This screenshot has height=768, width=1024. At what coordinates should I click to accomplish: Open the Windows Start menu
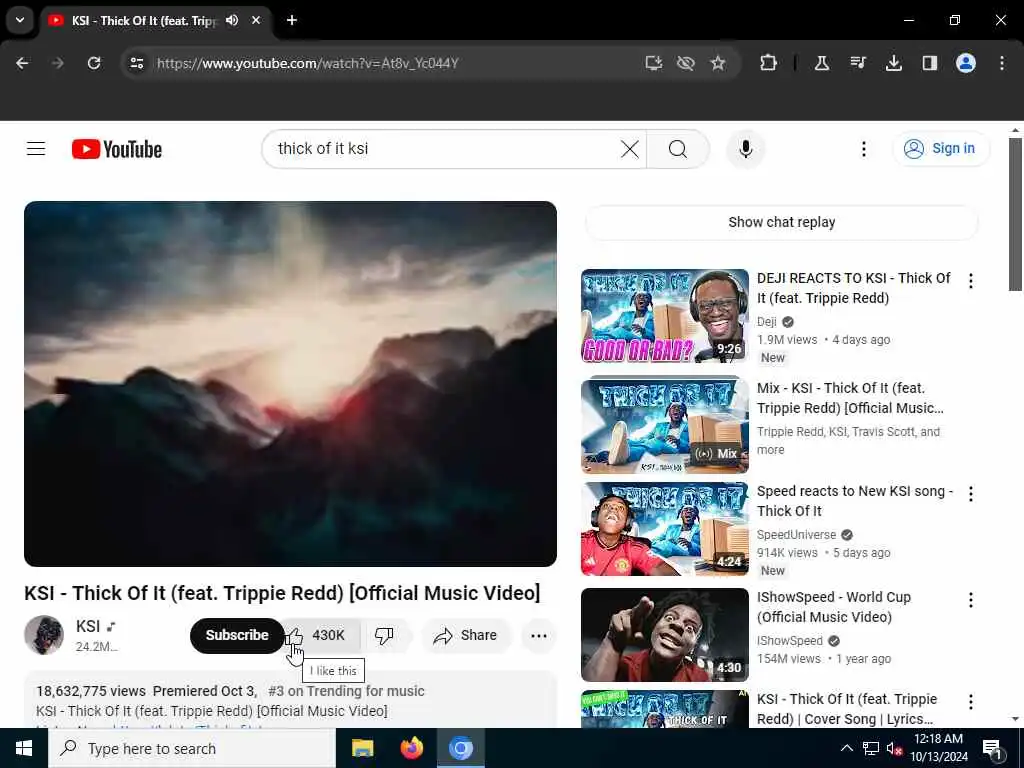(x=24, y=748)
